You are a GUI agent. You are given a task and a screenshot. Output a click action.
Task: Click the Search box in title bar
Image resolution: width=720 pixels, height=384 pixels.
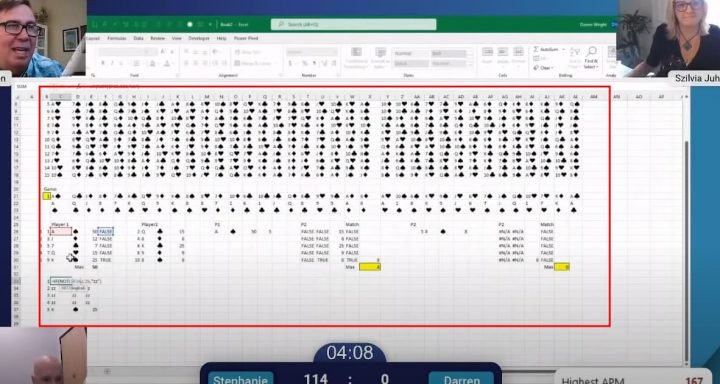353,24
